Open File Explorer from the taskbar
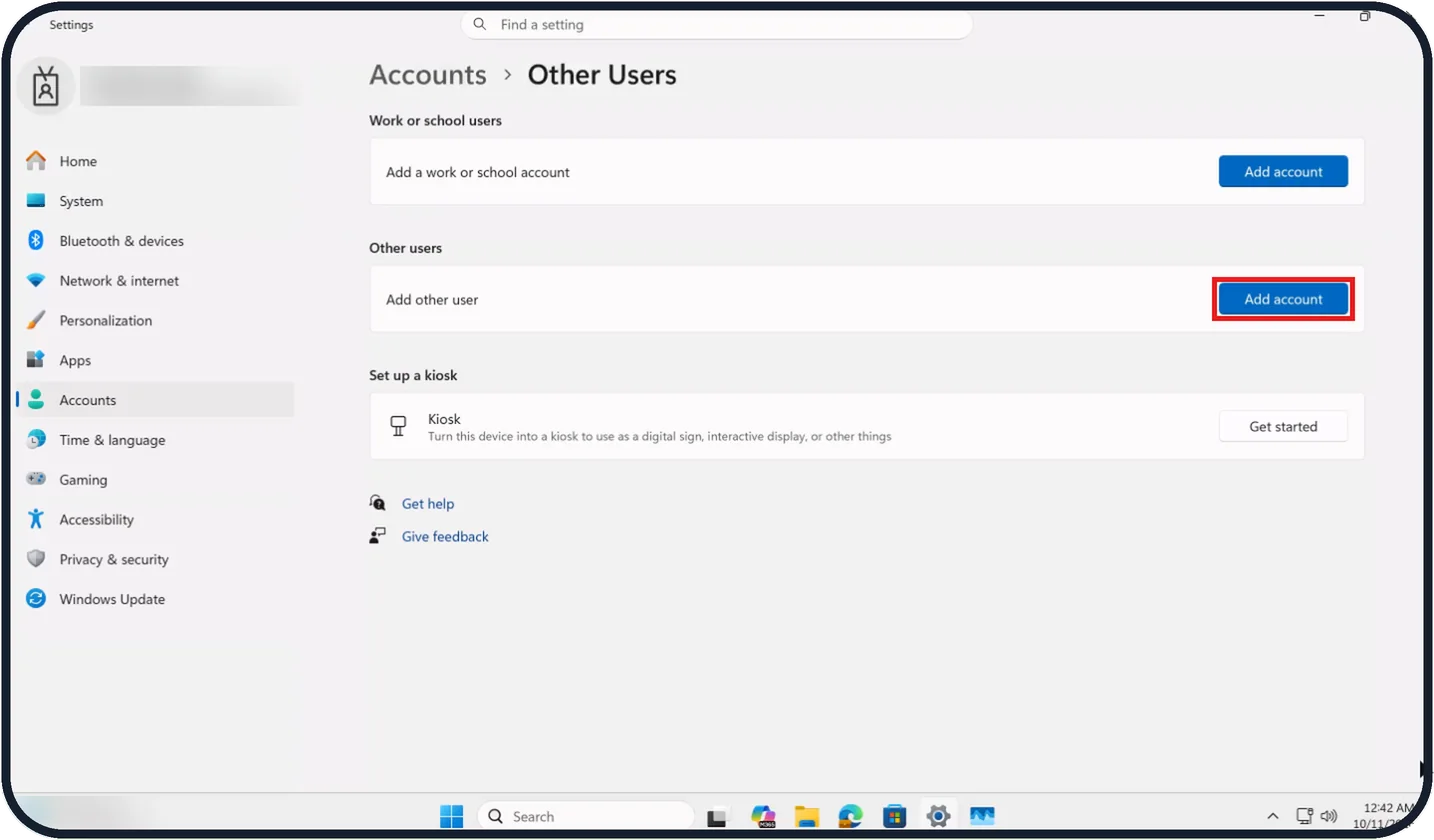This screenshot has height=840, width=1434. click(807, 816)
